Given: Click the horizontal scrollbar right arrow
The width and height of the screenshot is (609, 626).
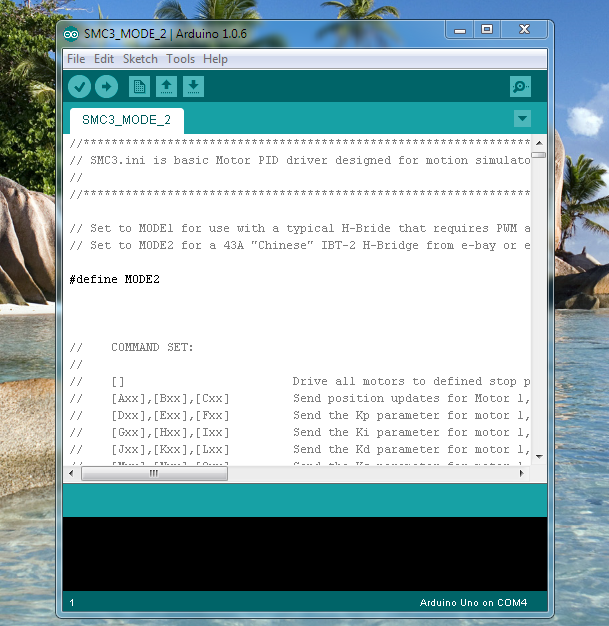Looking at the screenshot, I should coord(523,474).
